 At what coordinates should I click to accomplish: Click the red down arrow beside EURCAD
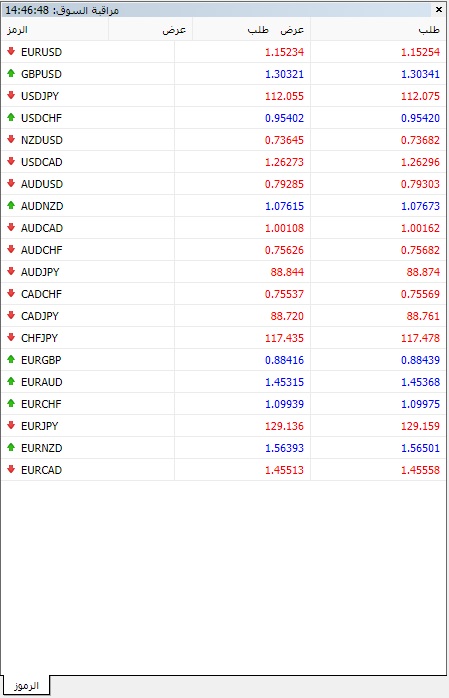[x=11, y=470]
